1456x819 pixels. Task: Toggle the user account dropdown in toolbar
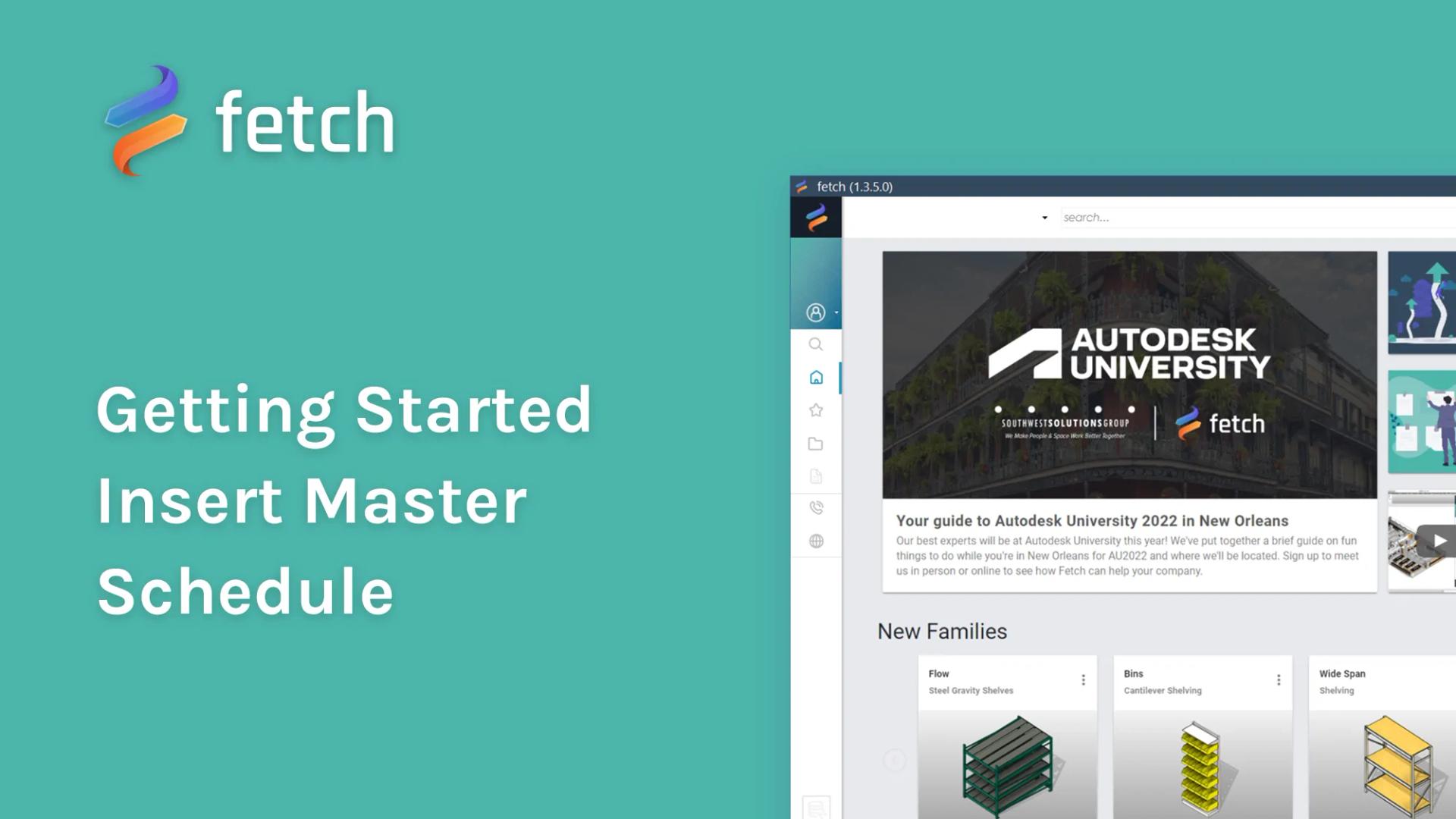820,311
